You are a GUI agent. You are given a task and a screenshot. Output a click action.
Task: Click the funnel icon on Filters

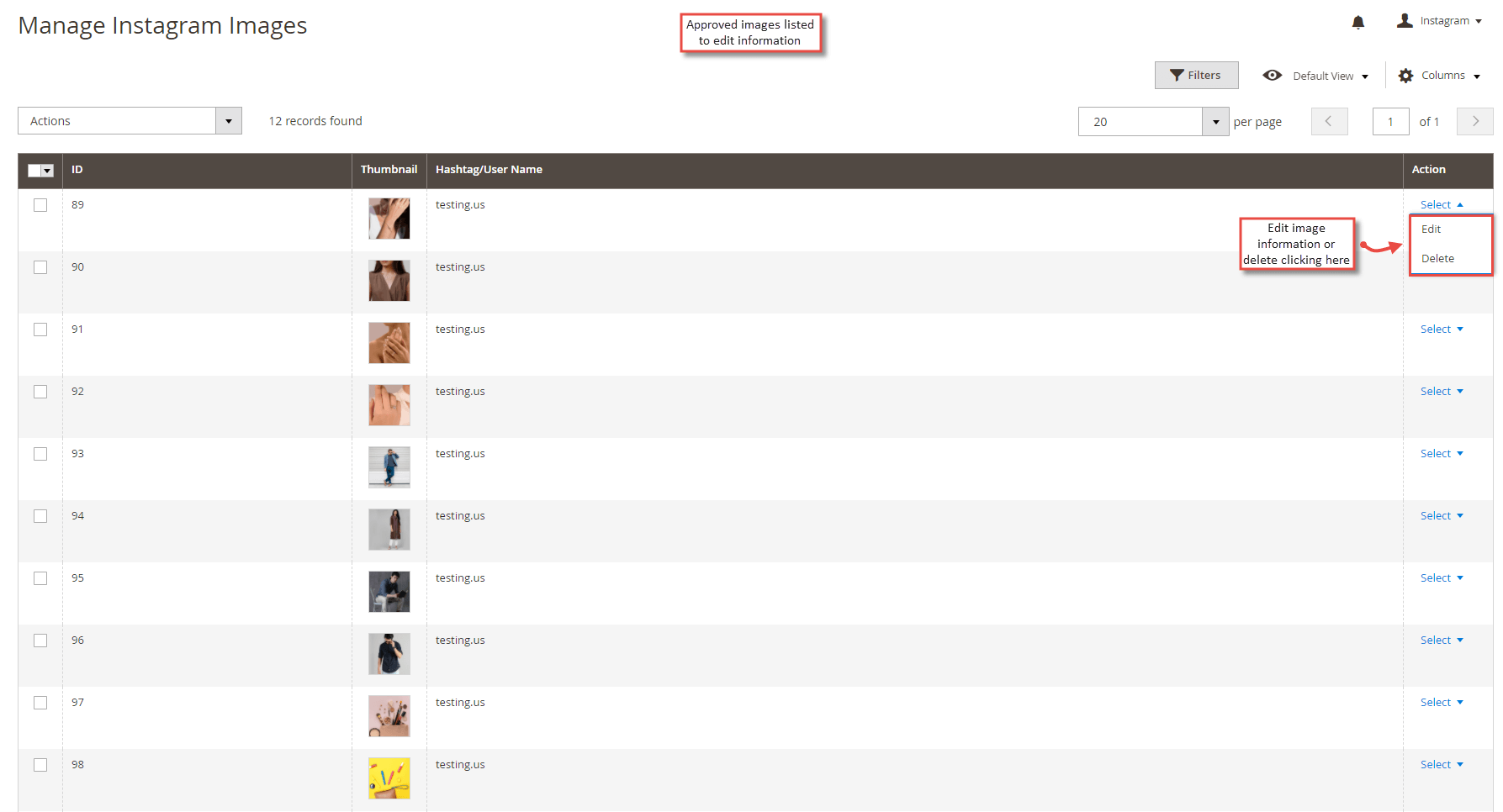[x=1177, y=76]
